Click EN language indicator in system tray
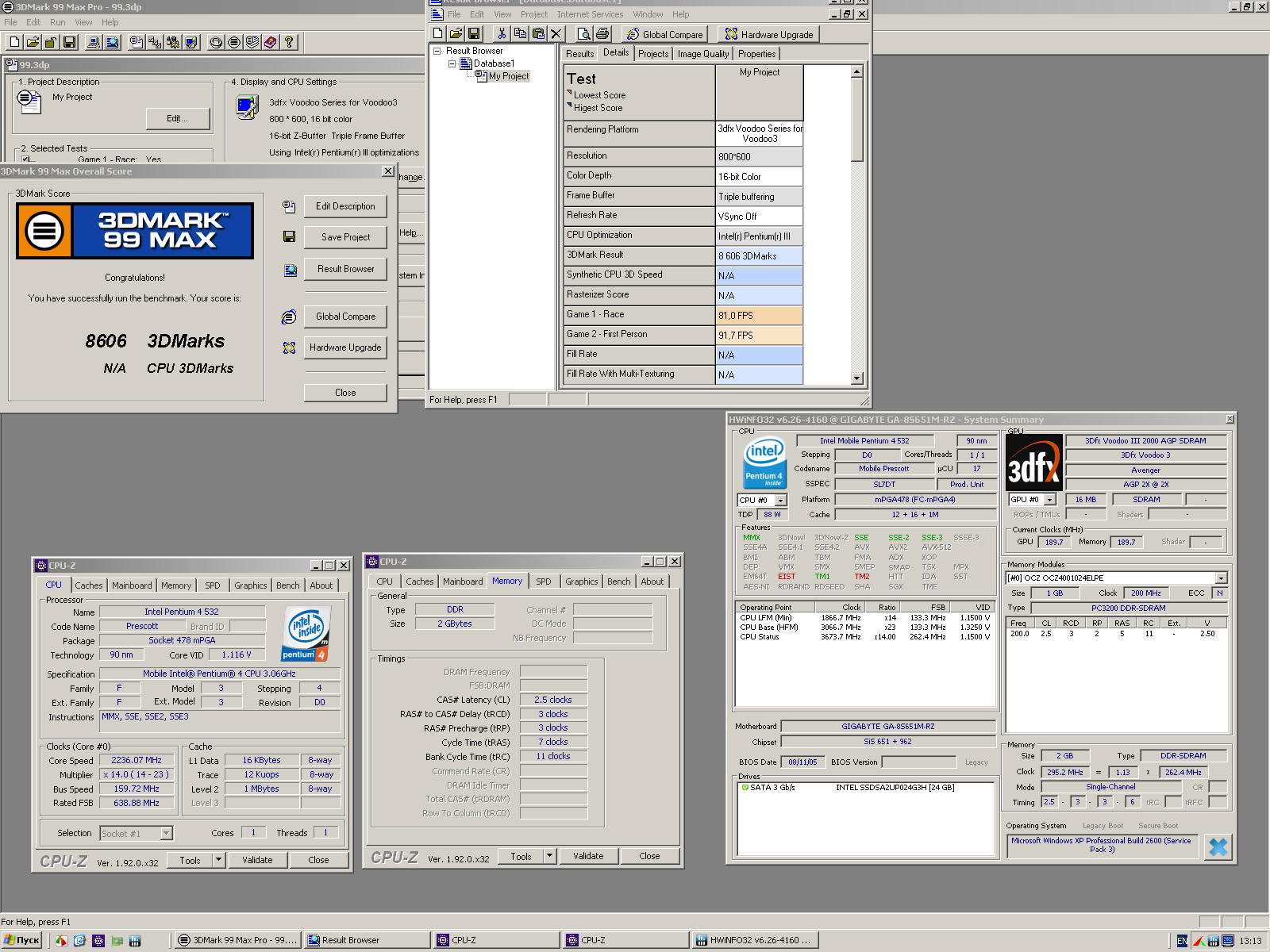The width and height of the screenshot is (1270, 952). click(1182, 940)
